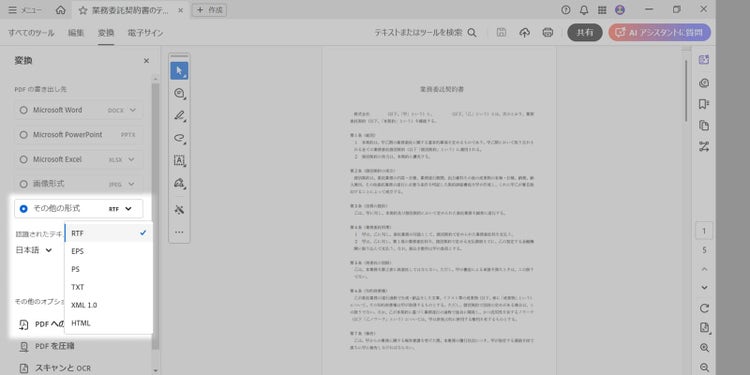Switch to すべてのツール tab
Screen dimensions: 750x375
pyautogui.click(x=31, y=33)
